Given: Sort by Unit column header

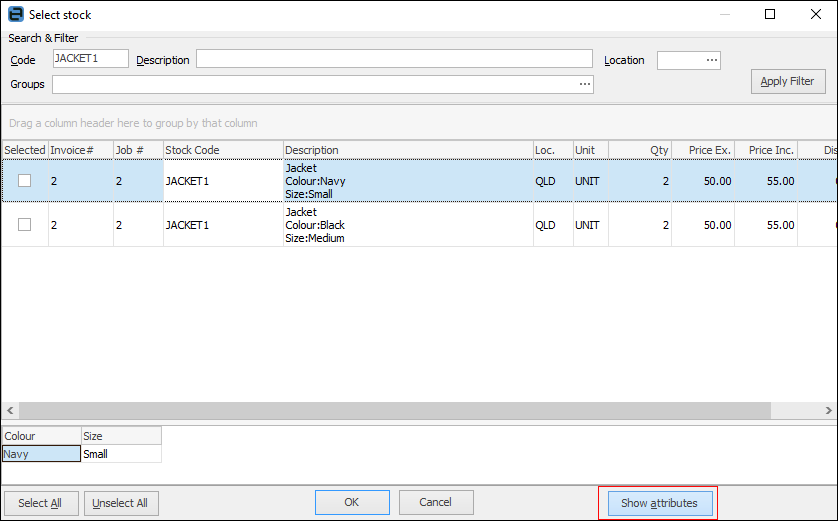Looking at the screenshot, I should pos(591,150).
